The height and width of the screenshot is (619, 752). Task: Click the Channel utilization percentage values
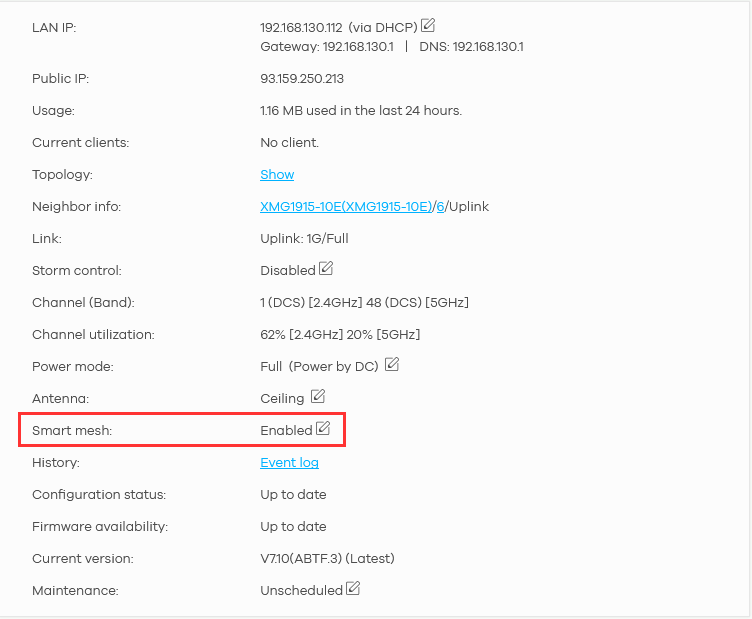[340, 335]
